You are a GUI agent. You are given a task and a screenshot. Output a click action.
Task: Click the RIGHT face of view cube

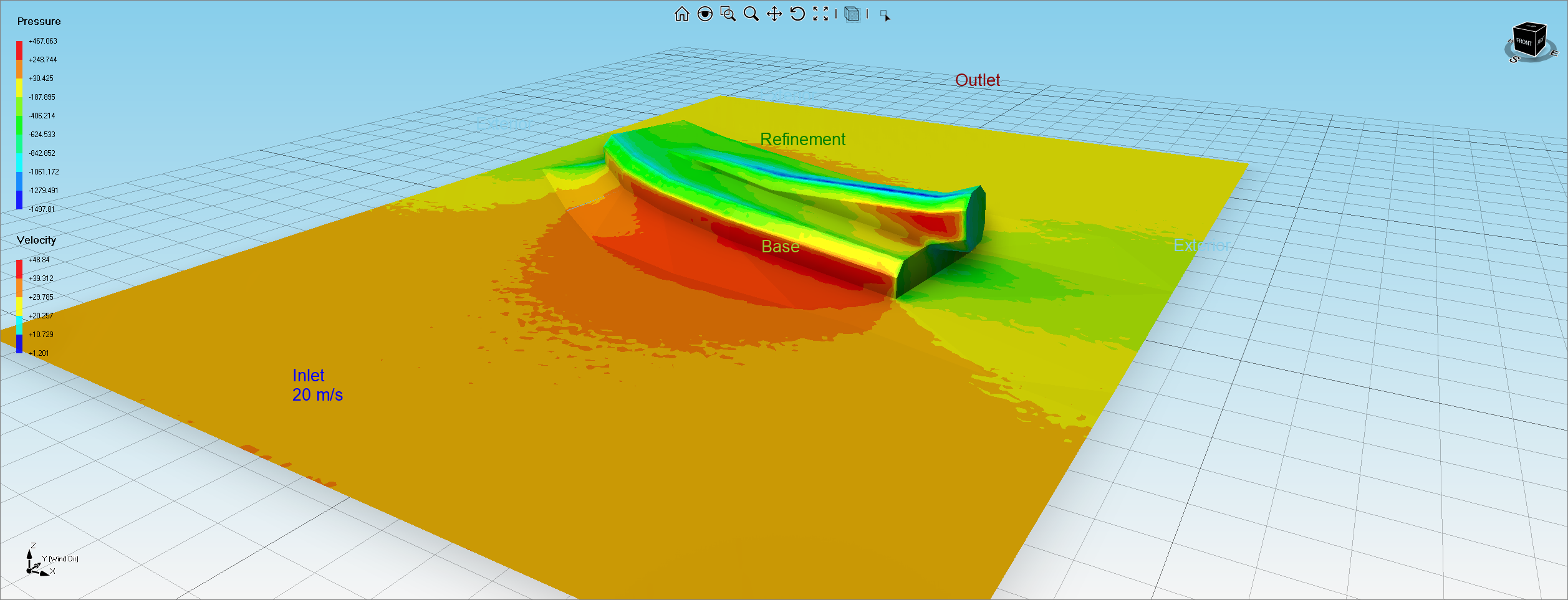(x=1541, y=40)
